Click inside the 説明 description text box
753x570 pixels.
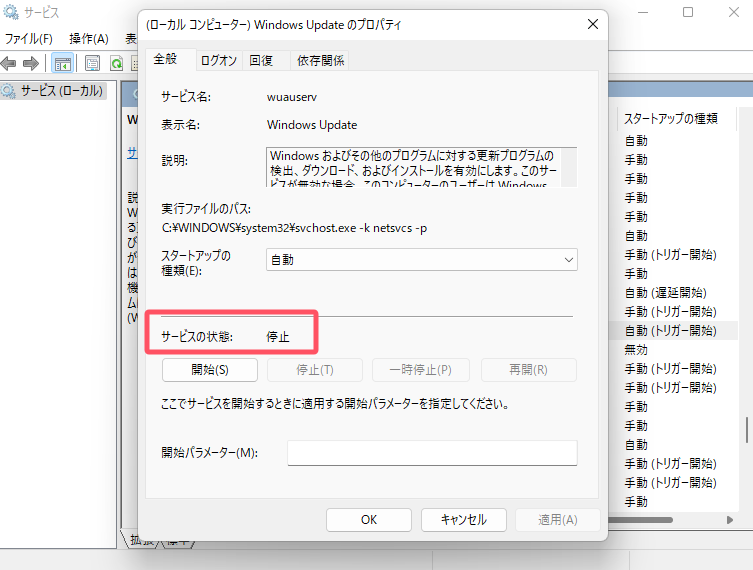coord(413,167)
